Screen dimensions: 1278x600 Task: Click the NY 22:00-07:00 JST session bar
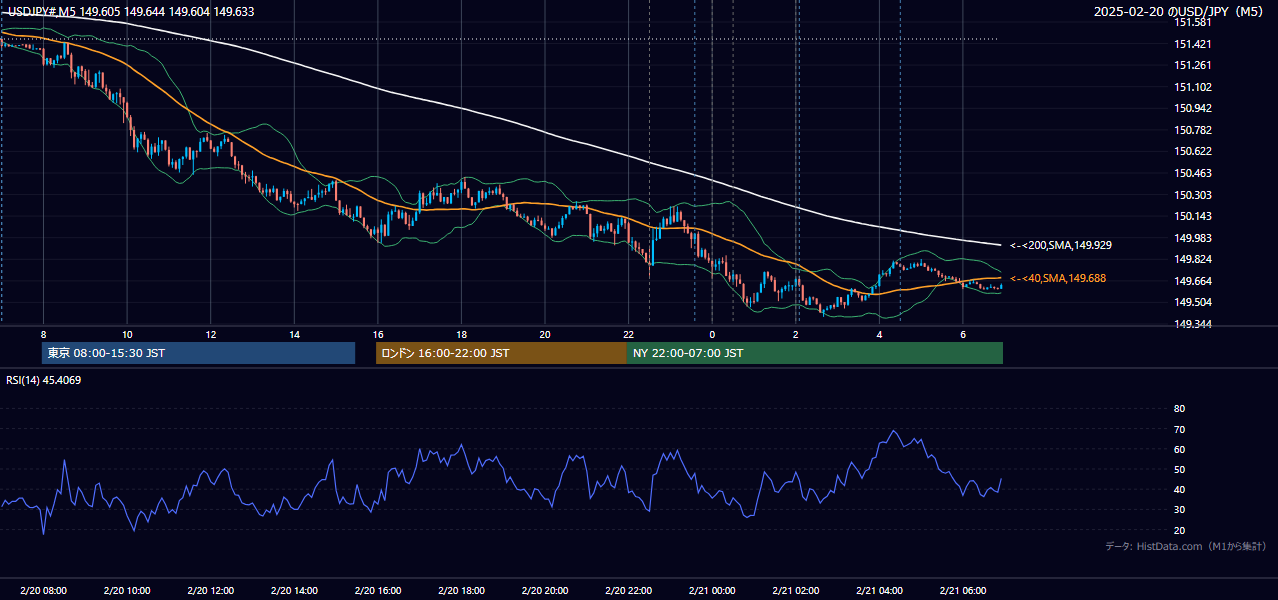[x=815, y=353]
